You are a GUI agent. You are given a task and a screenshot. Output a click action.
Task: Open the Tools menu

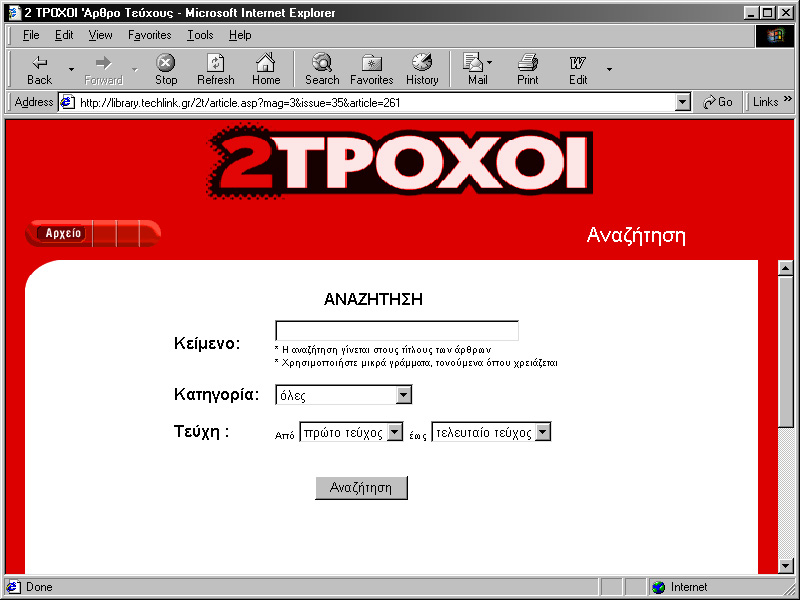(200, 35)
